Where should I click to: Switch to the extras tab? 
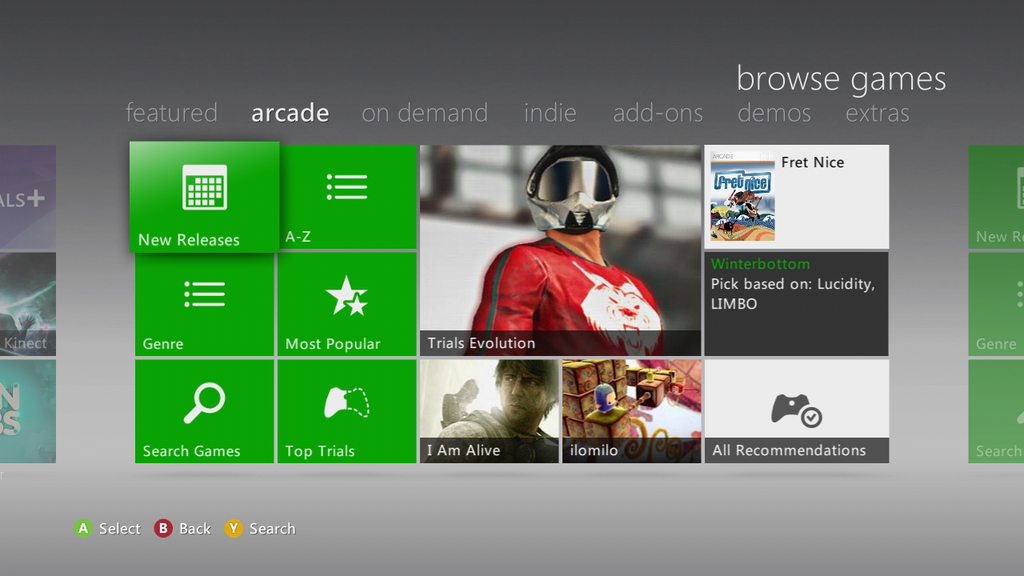[877, 113]
